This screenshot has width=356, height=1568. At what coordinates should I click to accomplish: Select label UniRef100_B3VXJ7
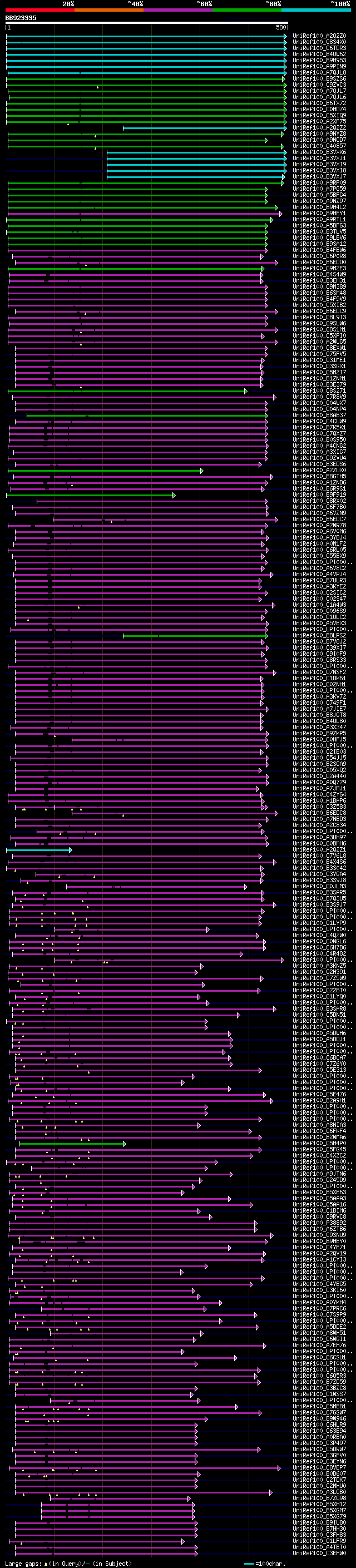pyautogui.click(x=319, y=176)
